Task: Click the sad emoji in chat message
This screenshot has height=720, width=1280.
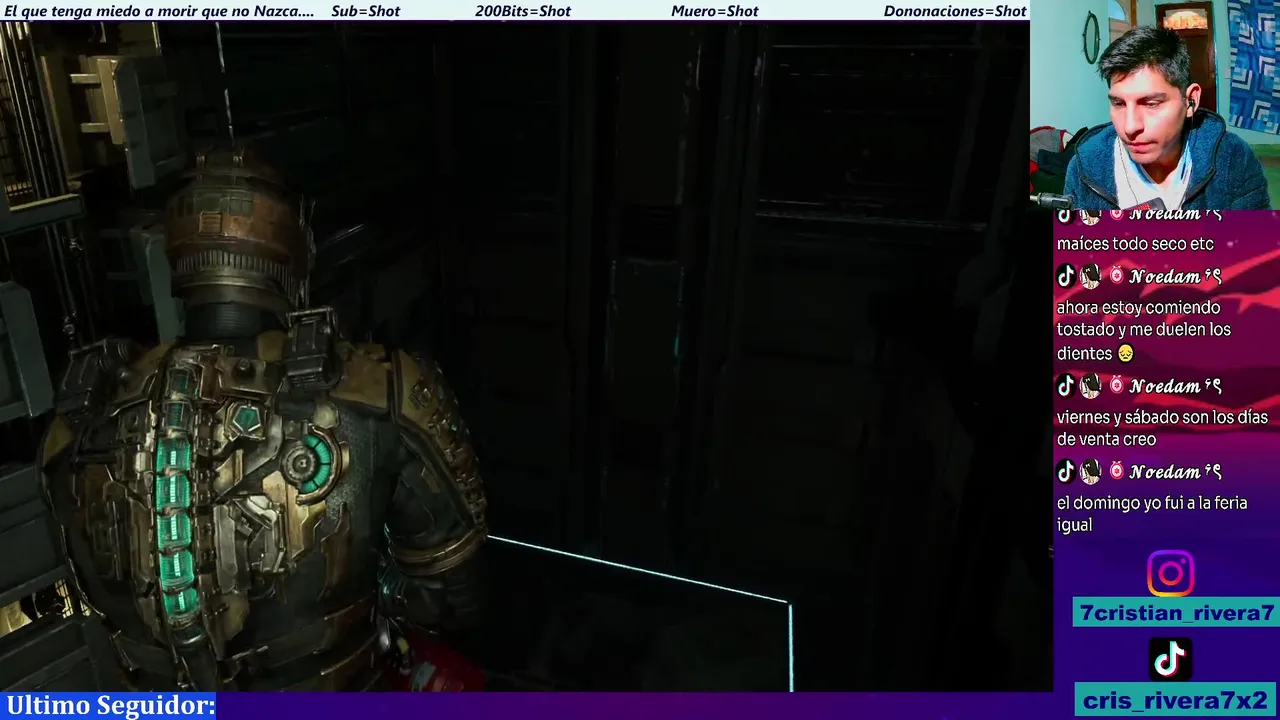Action: 1126,353
